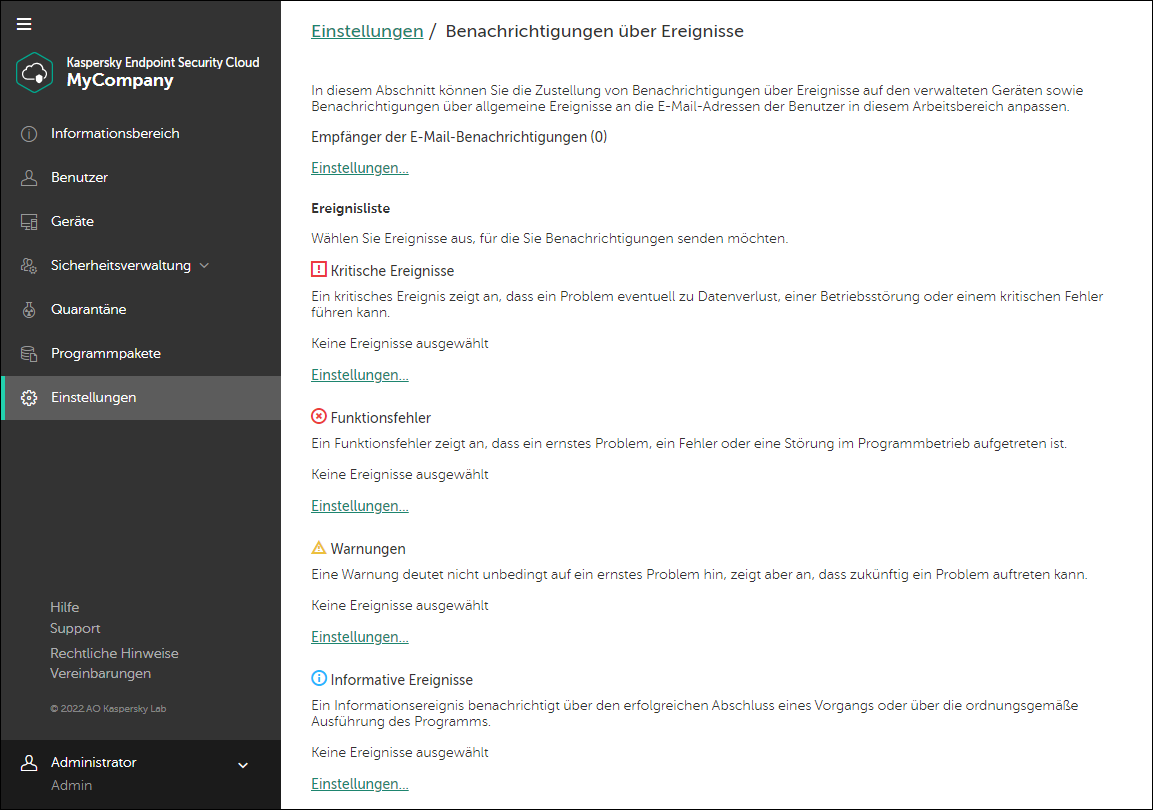Expand the Administrator account dropdown arrow

[243, 765]
